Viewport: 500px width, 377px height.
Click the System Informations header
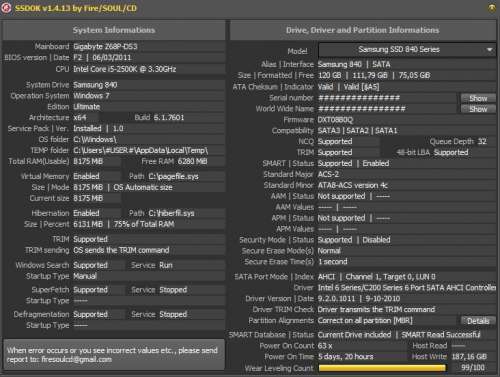pos(114,30)
